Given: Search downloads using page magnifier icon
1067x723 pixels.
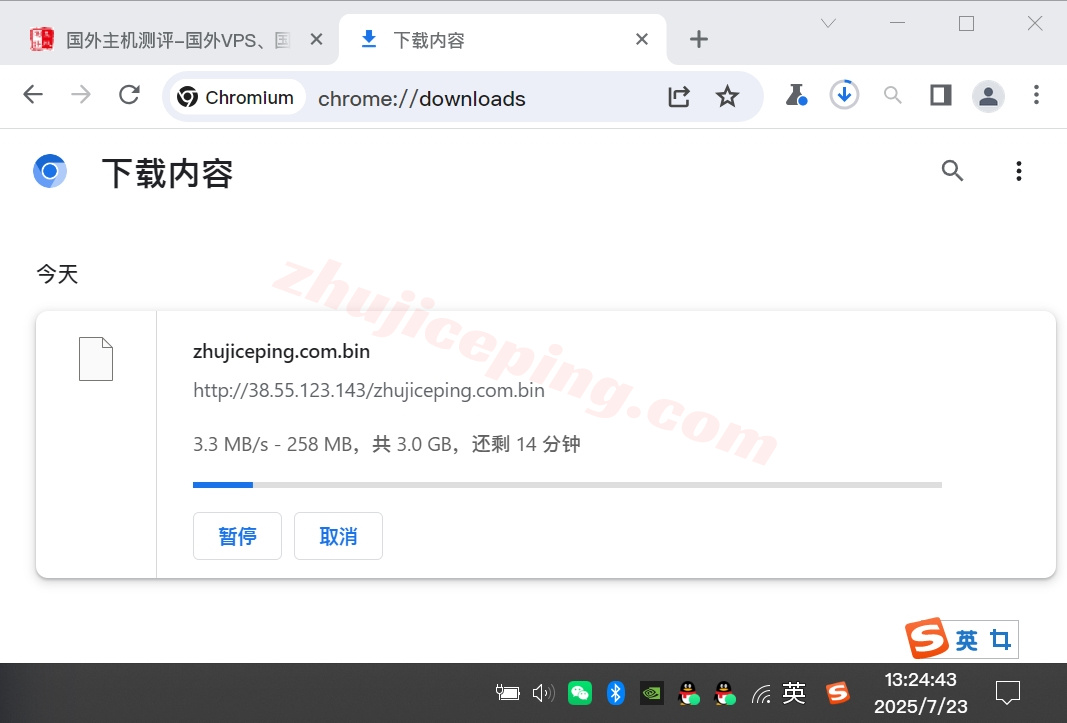Looking at the screenshot, I should [952, 170].
